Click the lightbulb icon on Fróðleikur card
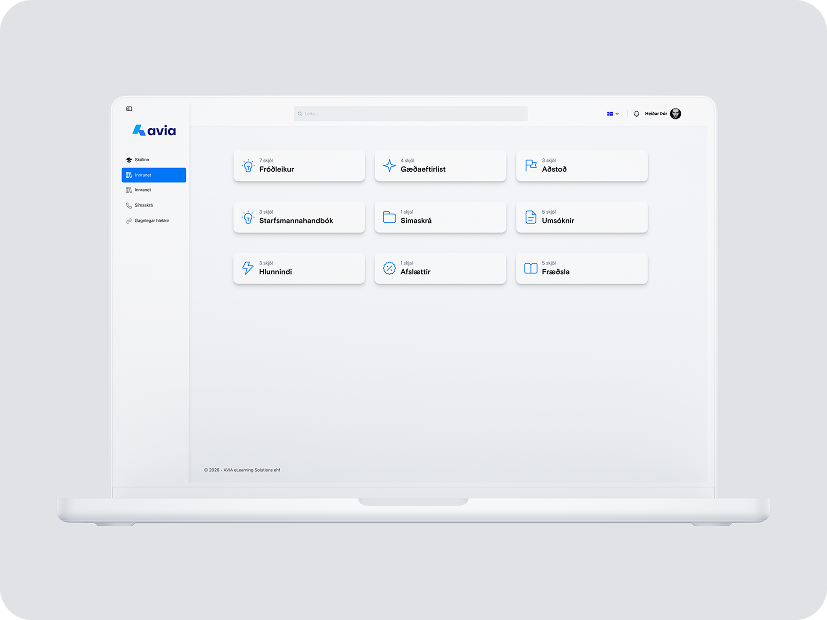 pyautogui.click(x=248, y=166)
